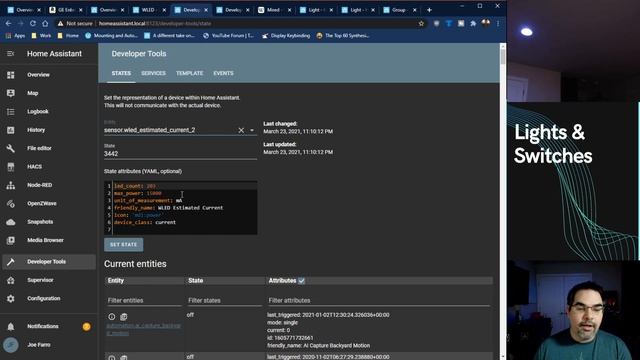The height and width of the screenshot is (360, 640).
Task: Open the HACS store icon
Action: click(11, 167)
